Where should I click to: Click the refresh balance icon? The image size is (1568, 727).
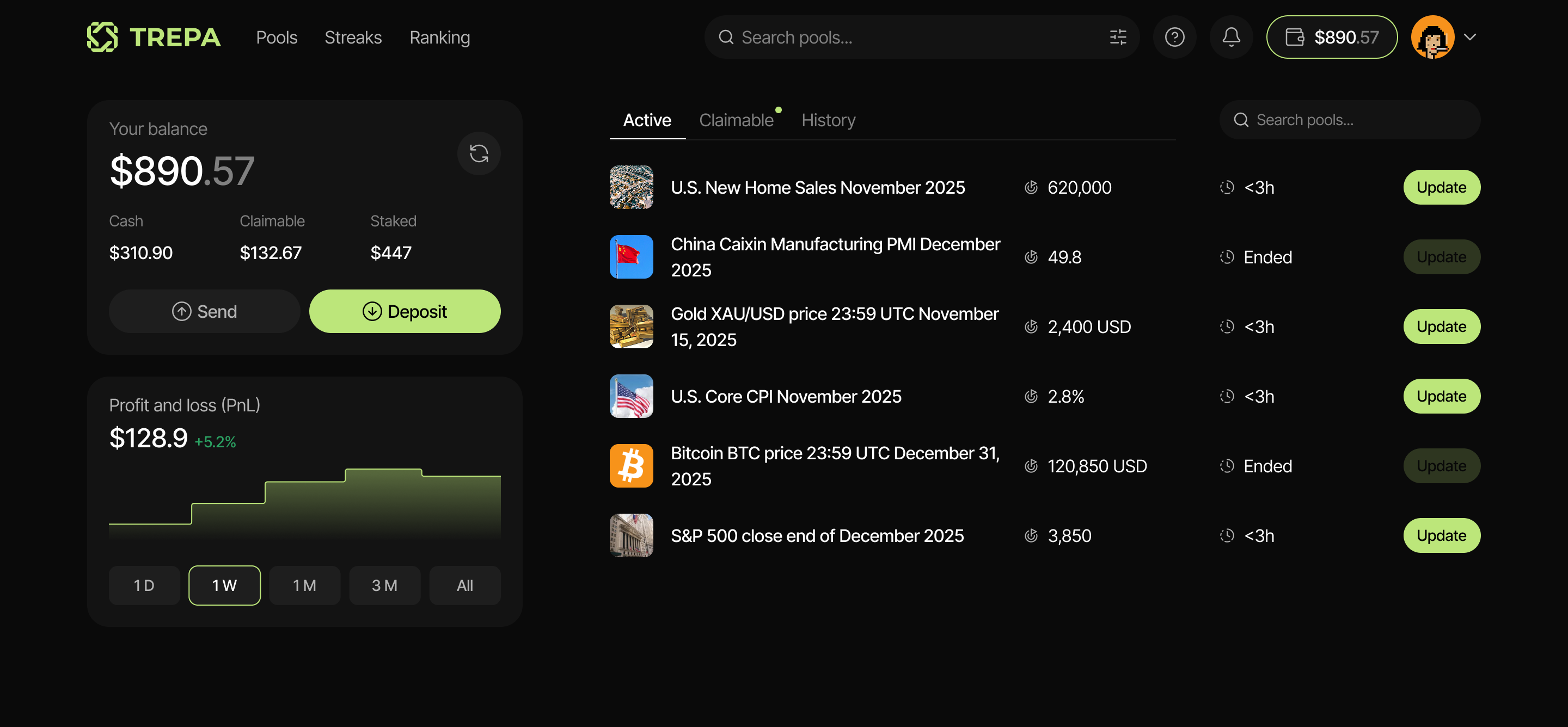[x=479, y=153]
